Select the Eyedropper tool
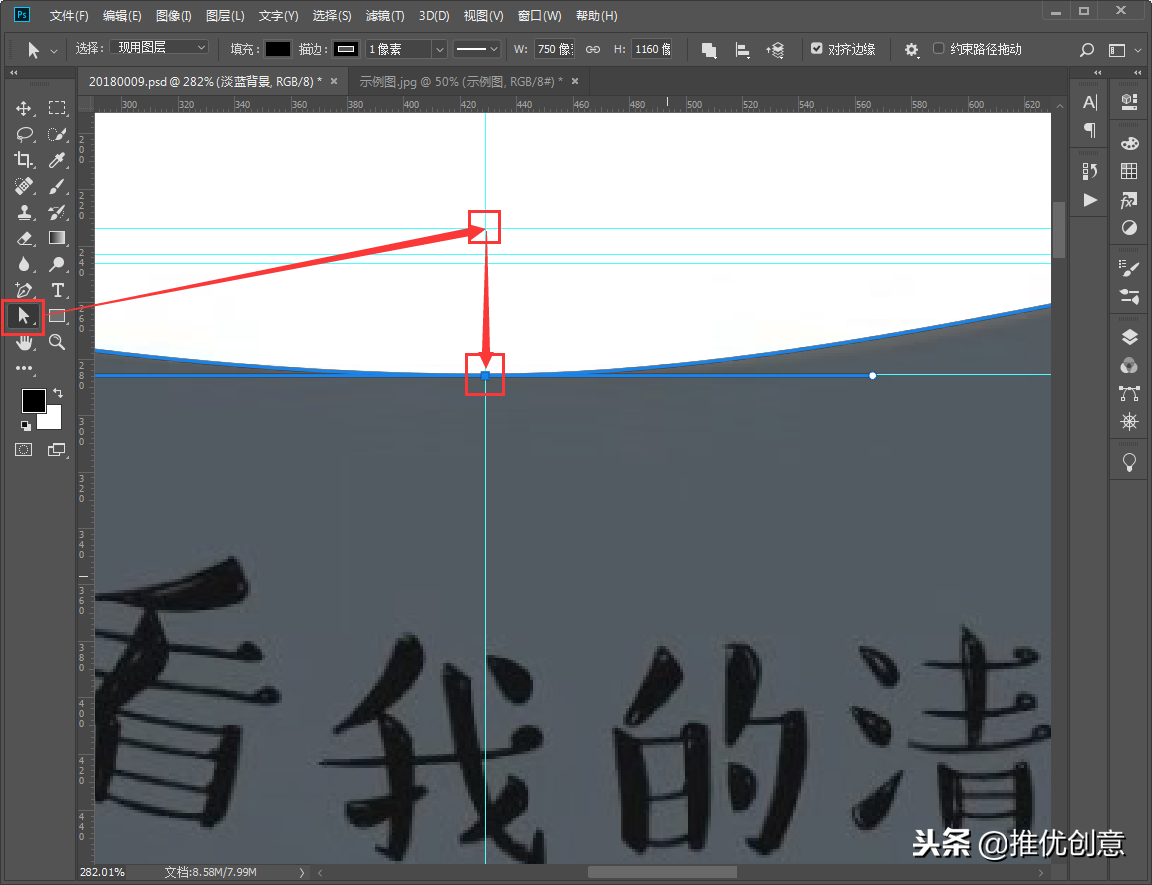 (x=57, y=160)
